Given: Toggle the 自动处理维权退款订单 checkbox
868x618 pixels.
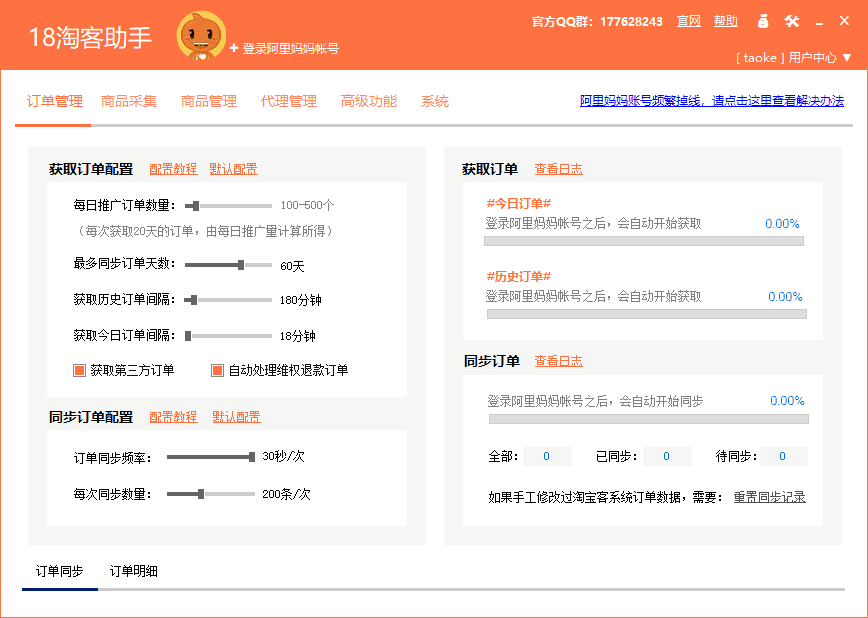Looking at the screenshot, I should (x=217, y=370).
